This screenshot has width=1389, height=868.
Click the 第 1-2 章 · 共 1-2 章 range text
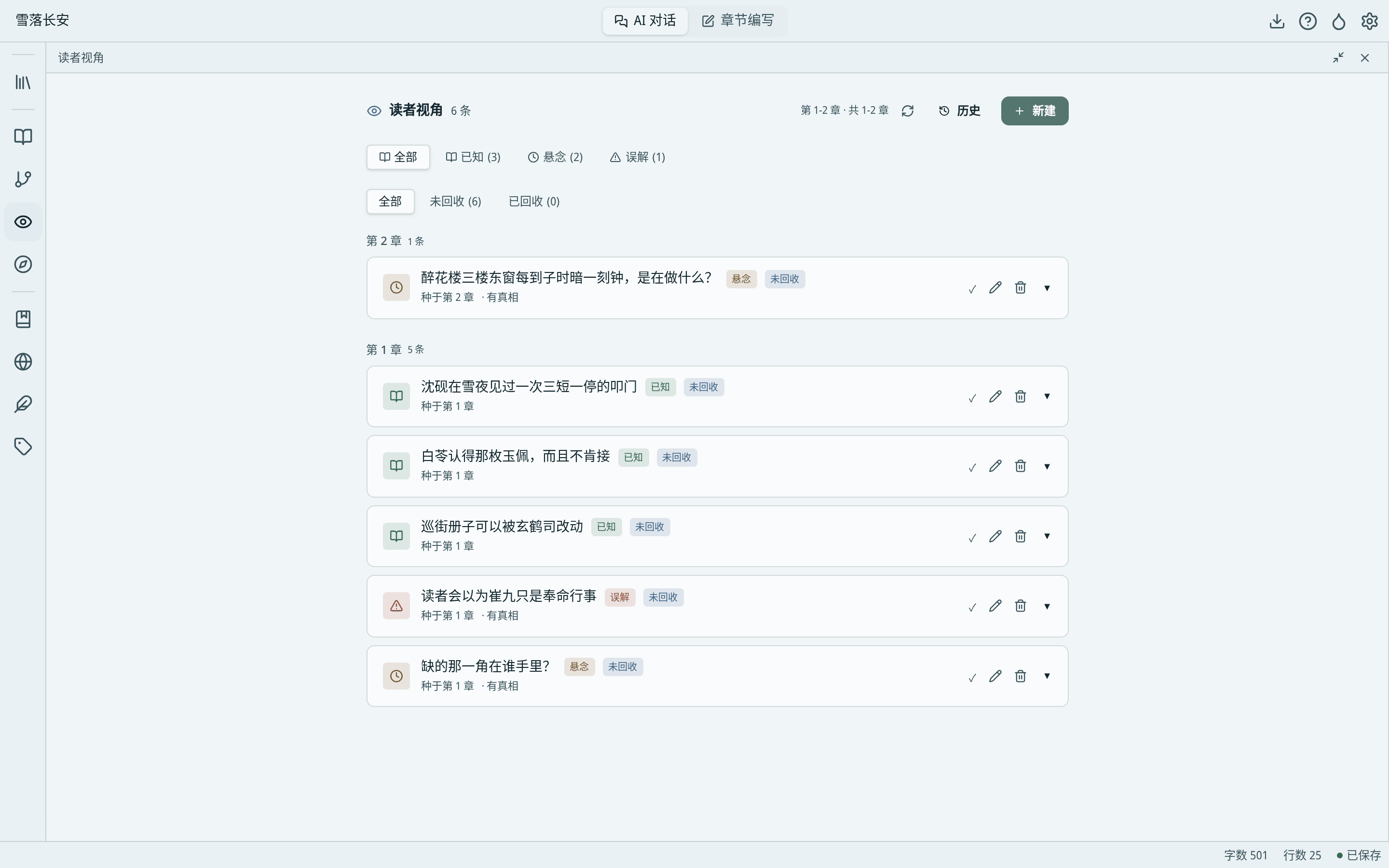point(844,110)
